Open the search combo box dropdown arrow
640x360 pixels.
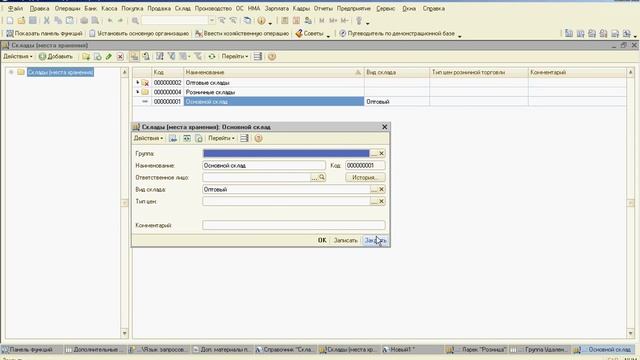click(x=211, y=20)
